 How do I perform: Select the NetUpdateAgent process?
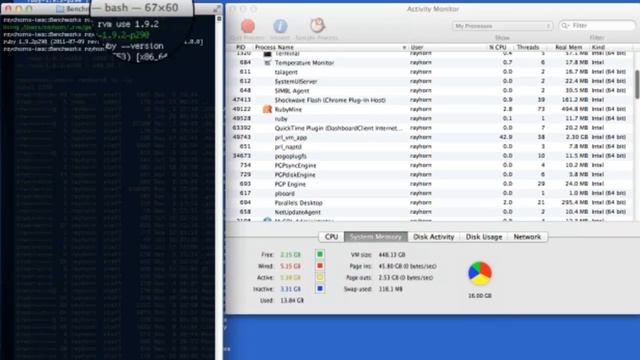[298, 212]
